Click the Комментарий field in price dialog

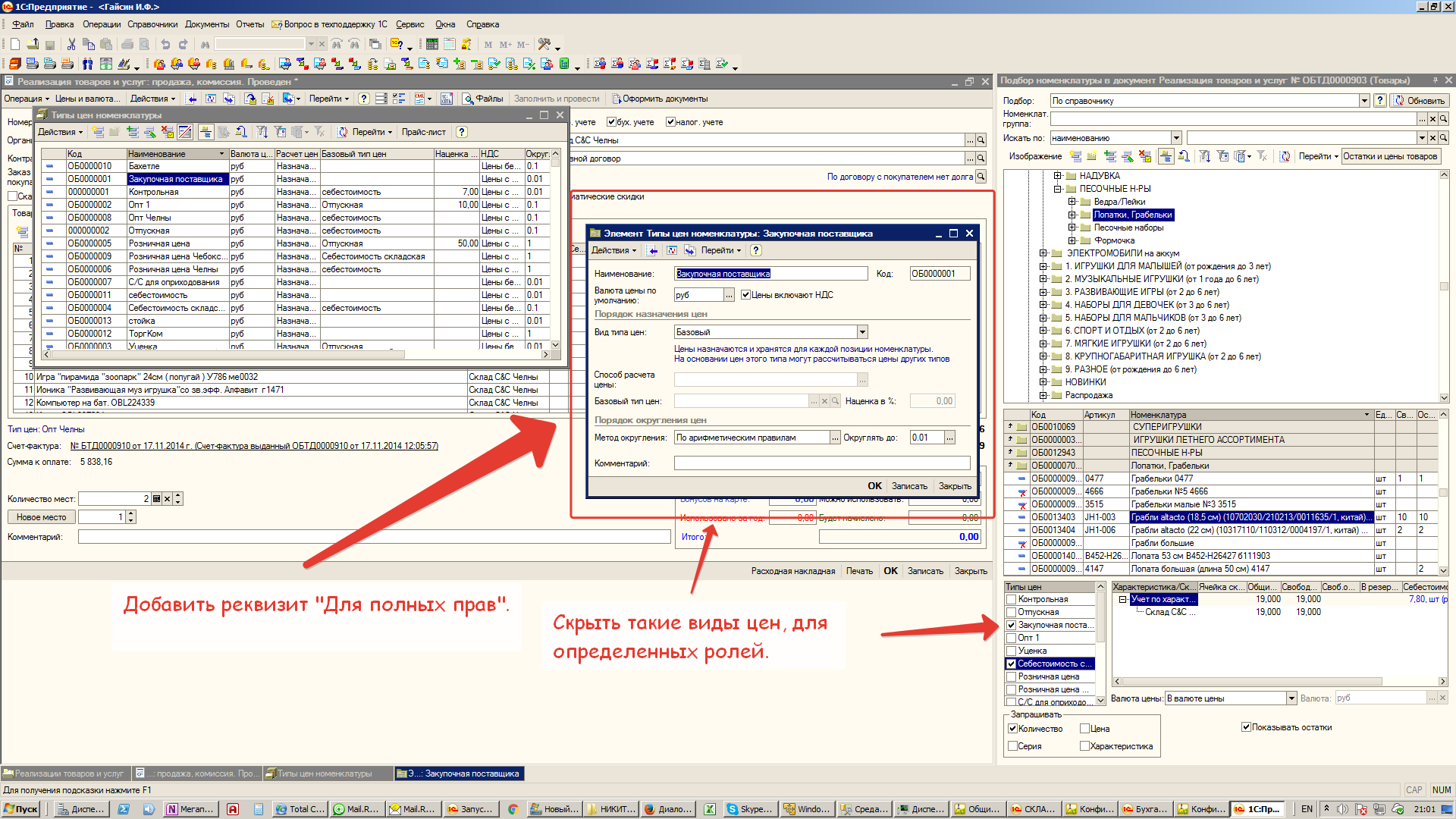point(821,463)
